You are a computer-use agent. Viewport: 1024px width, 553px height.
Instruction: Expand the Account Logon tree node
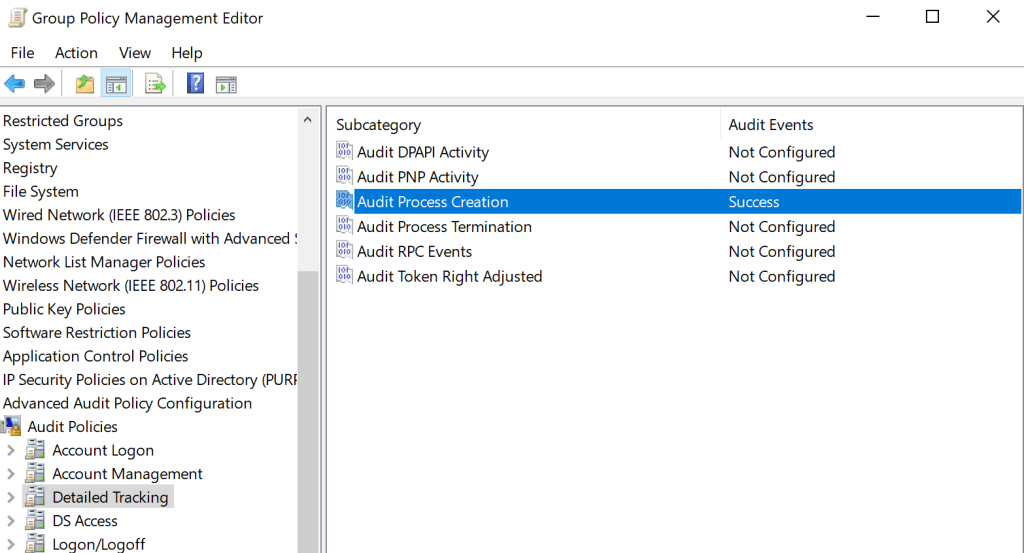11,451
